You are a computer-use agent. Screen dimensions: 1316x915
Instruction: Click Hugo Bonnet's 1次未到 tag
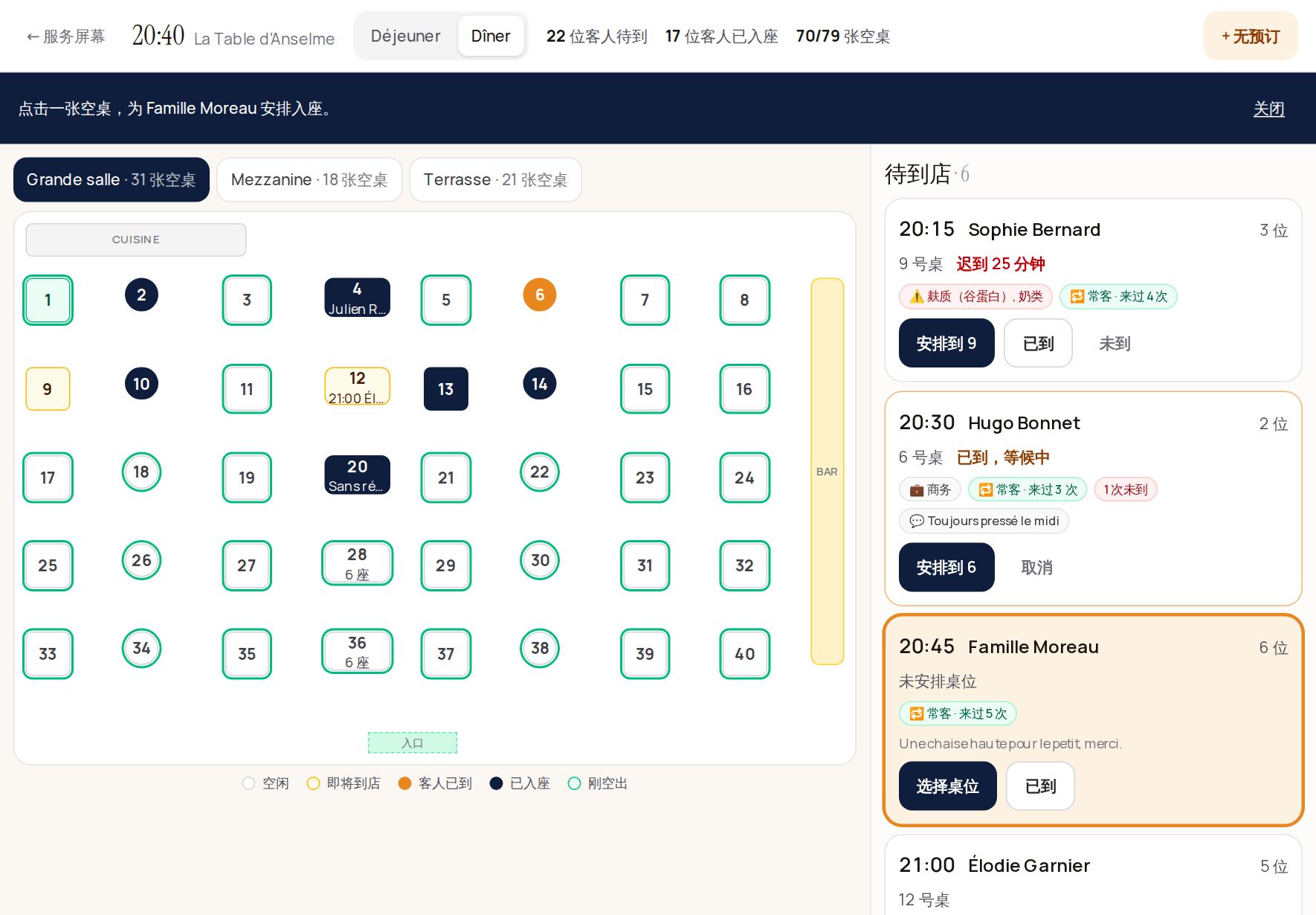pyautogui.click(x=1125, y=489)
